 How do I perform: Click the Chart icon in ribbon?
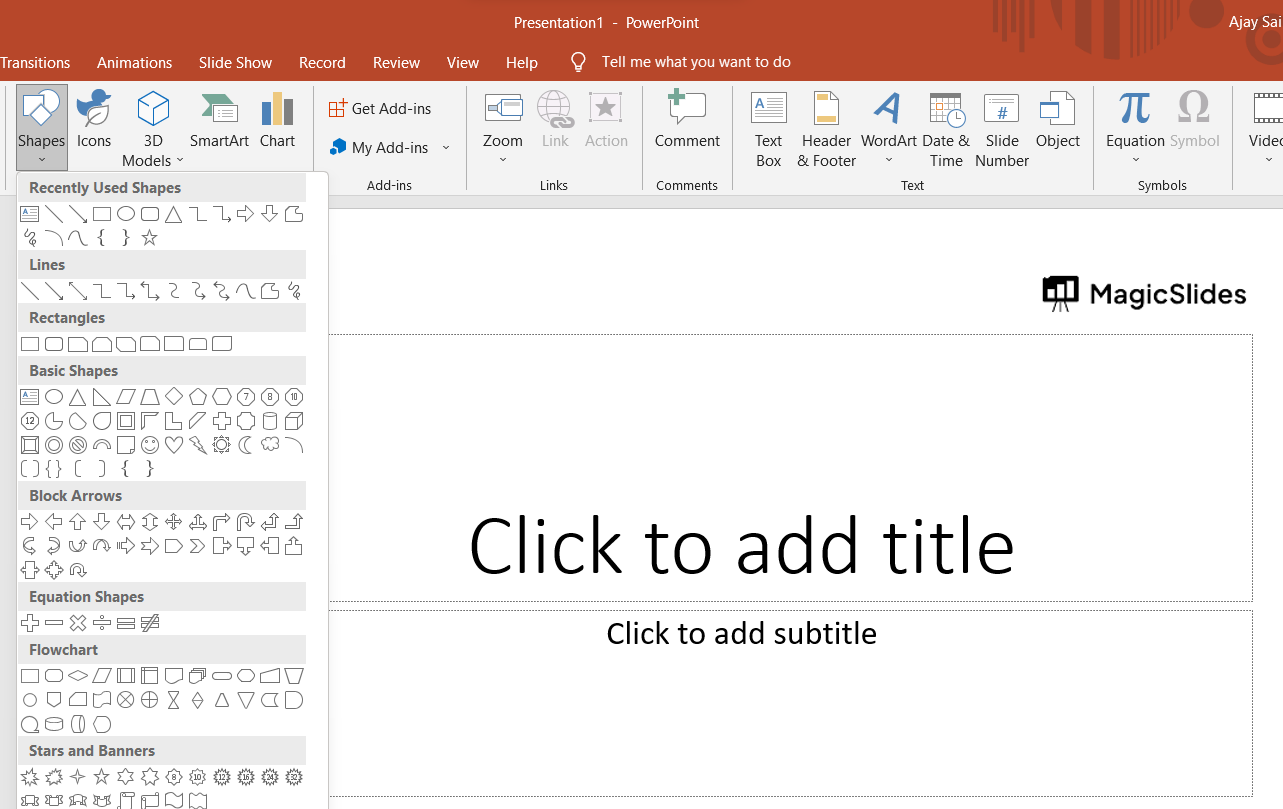pyautogui.click(x=277, y=121)
